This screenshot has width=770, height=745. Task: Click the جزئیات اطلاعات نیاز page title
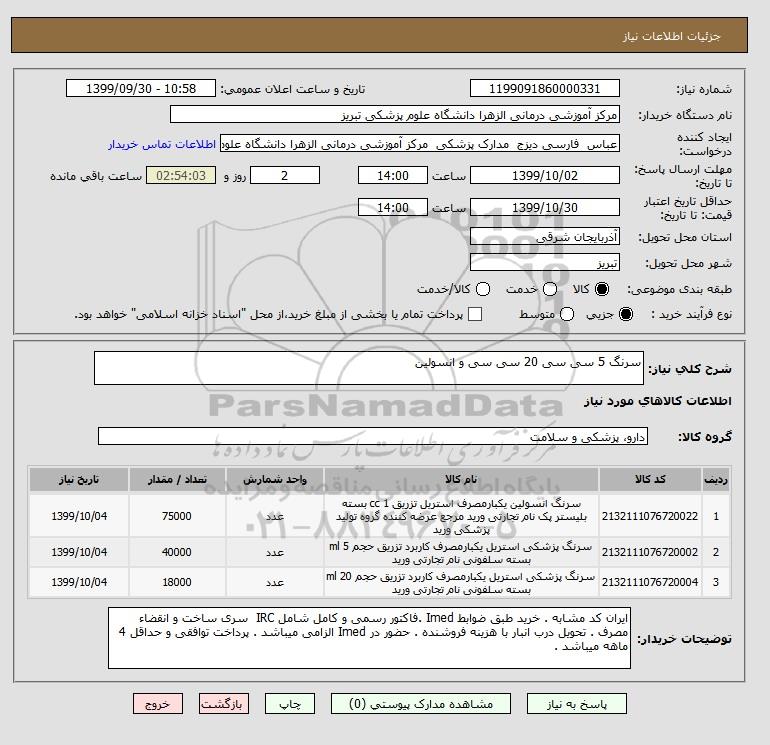(x=671, y=36)
